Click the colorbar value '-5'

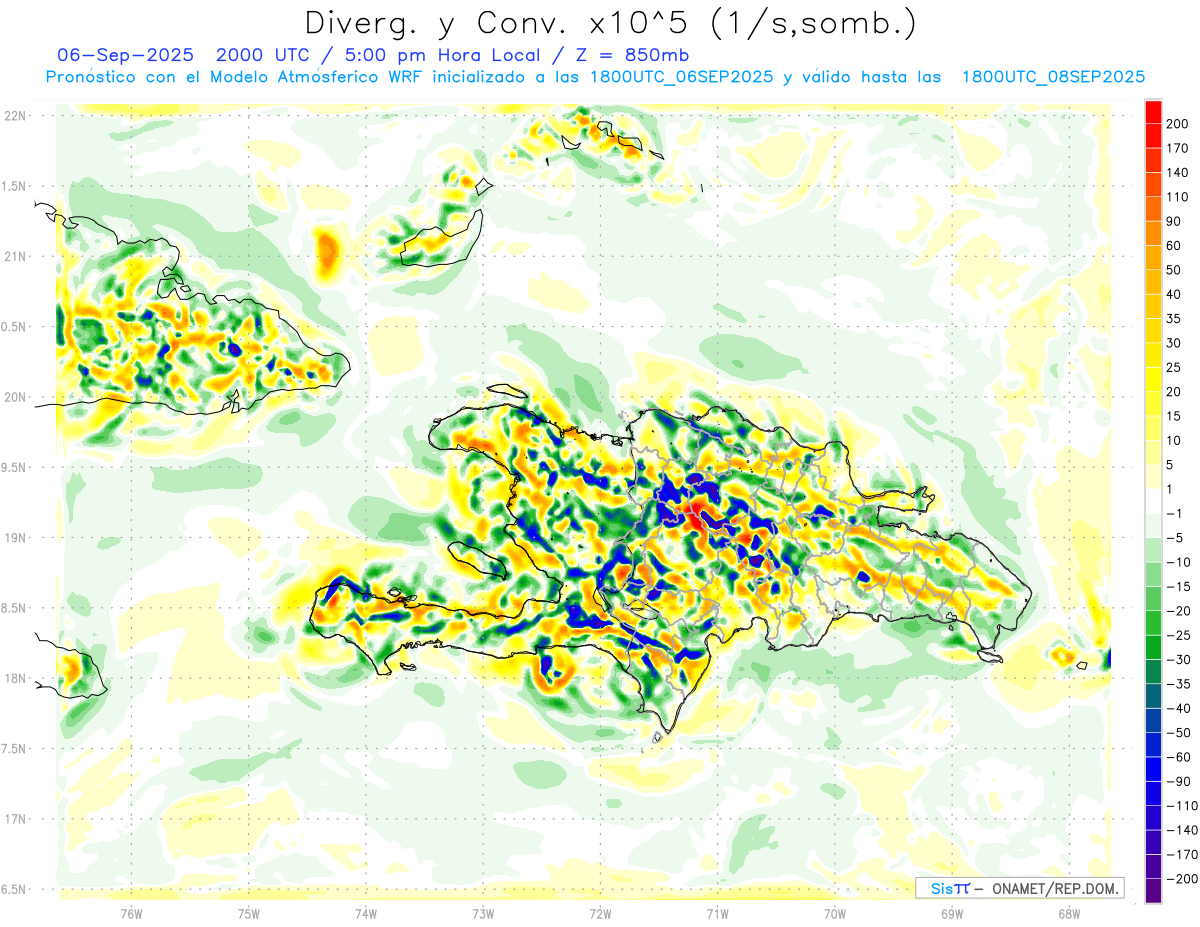[1175, 538]
